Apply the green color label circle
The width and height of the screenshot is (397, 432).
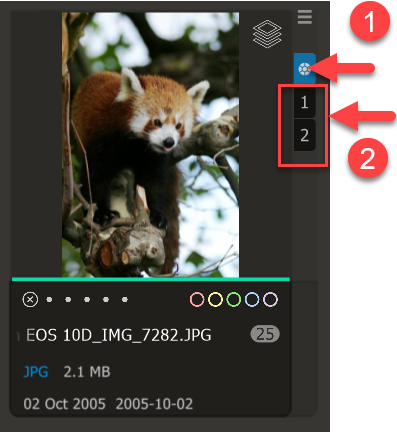[x=234, y=300]
